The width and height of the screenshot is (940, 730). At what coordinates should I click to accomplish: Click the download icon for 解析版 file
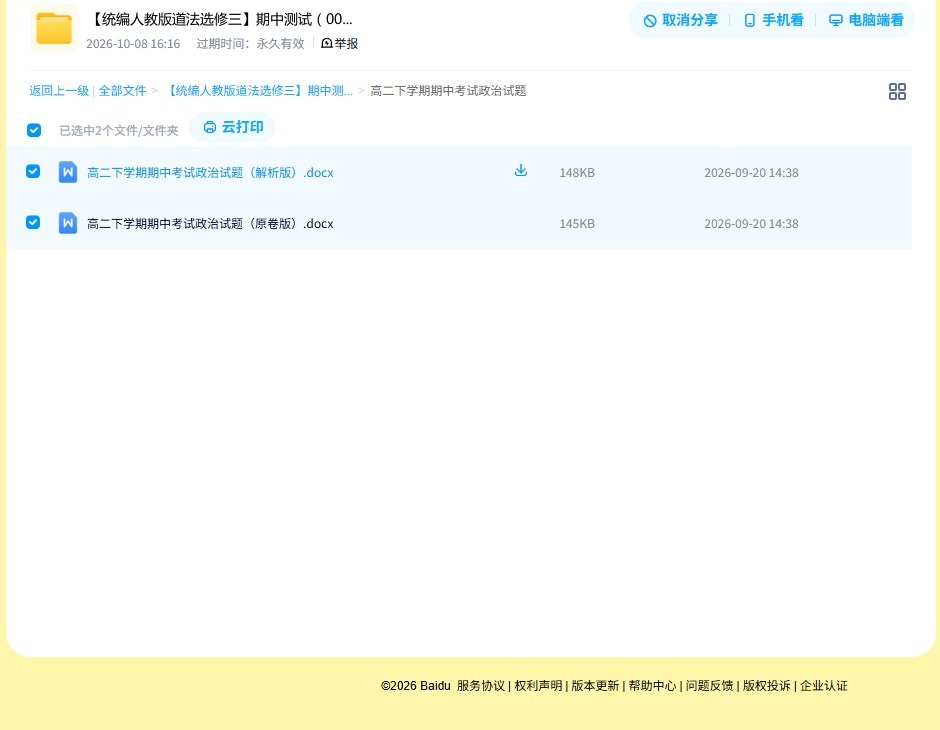pyautogui.click(x=521, y=171)
